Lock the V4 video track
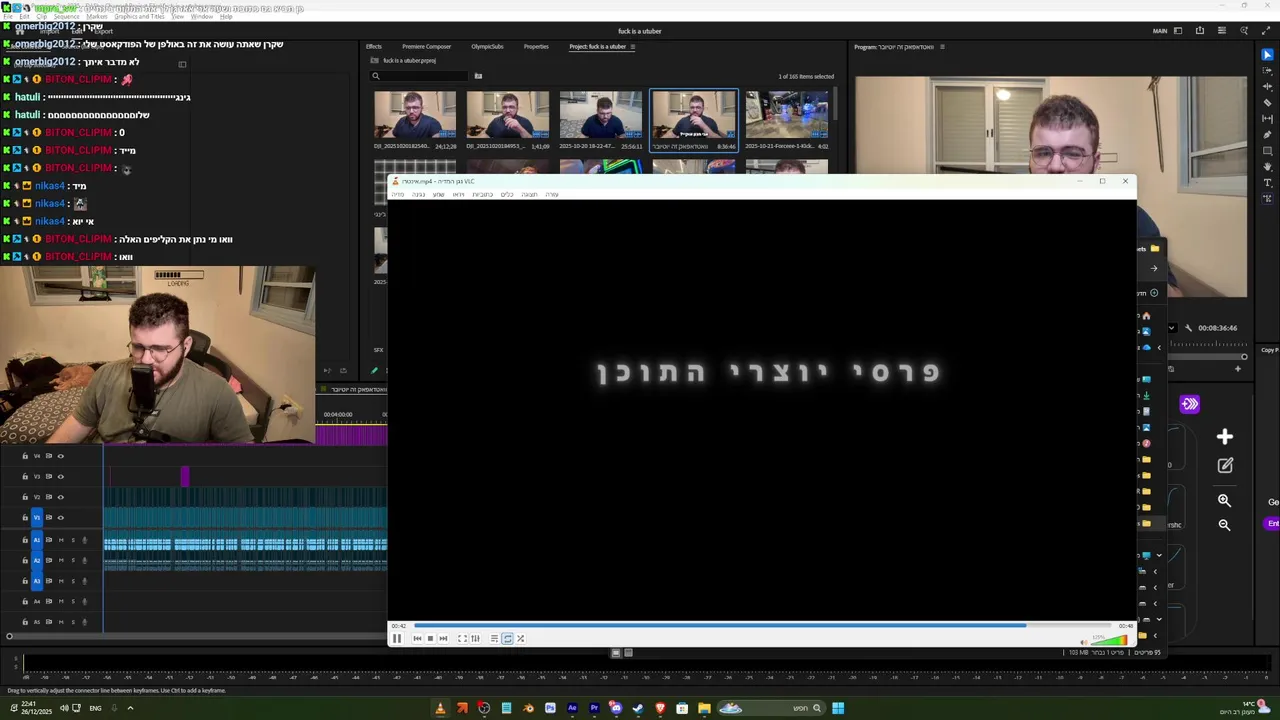This screenshot has width=1280, height=720. point(25,456)
